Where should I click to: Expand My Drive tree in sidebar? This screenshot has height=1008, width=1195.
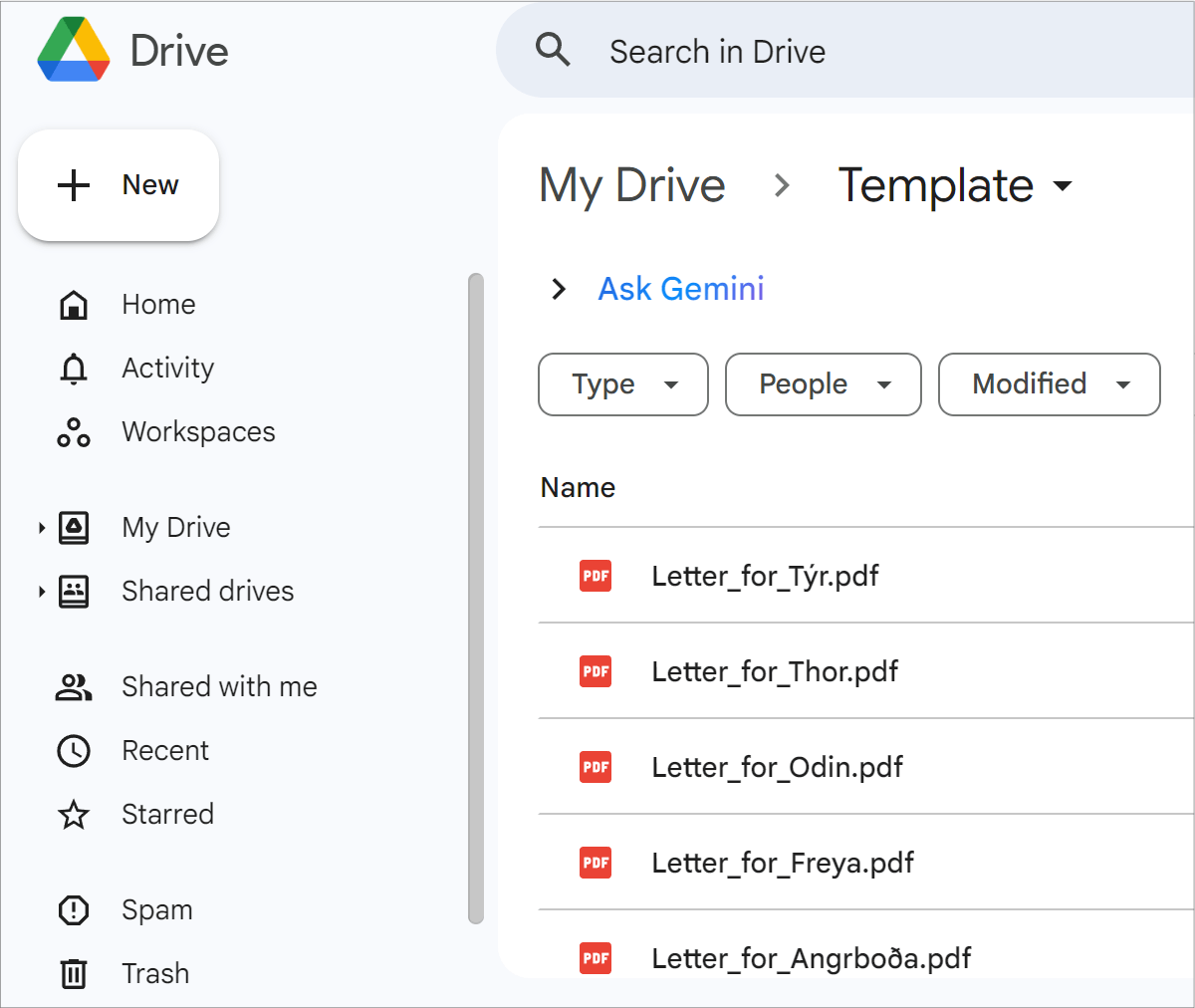click(41, 528)
